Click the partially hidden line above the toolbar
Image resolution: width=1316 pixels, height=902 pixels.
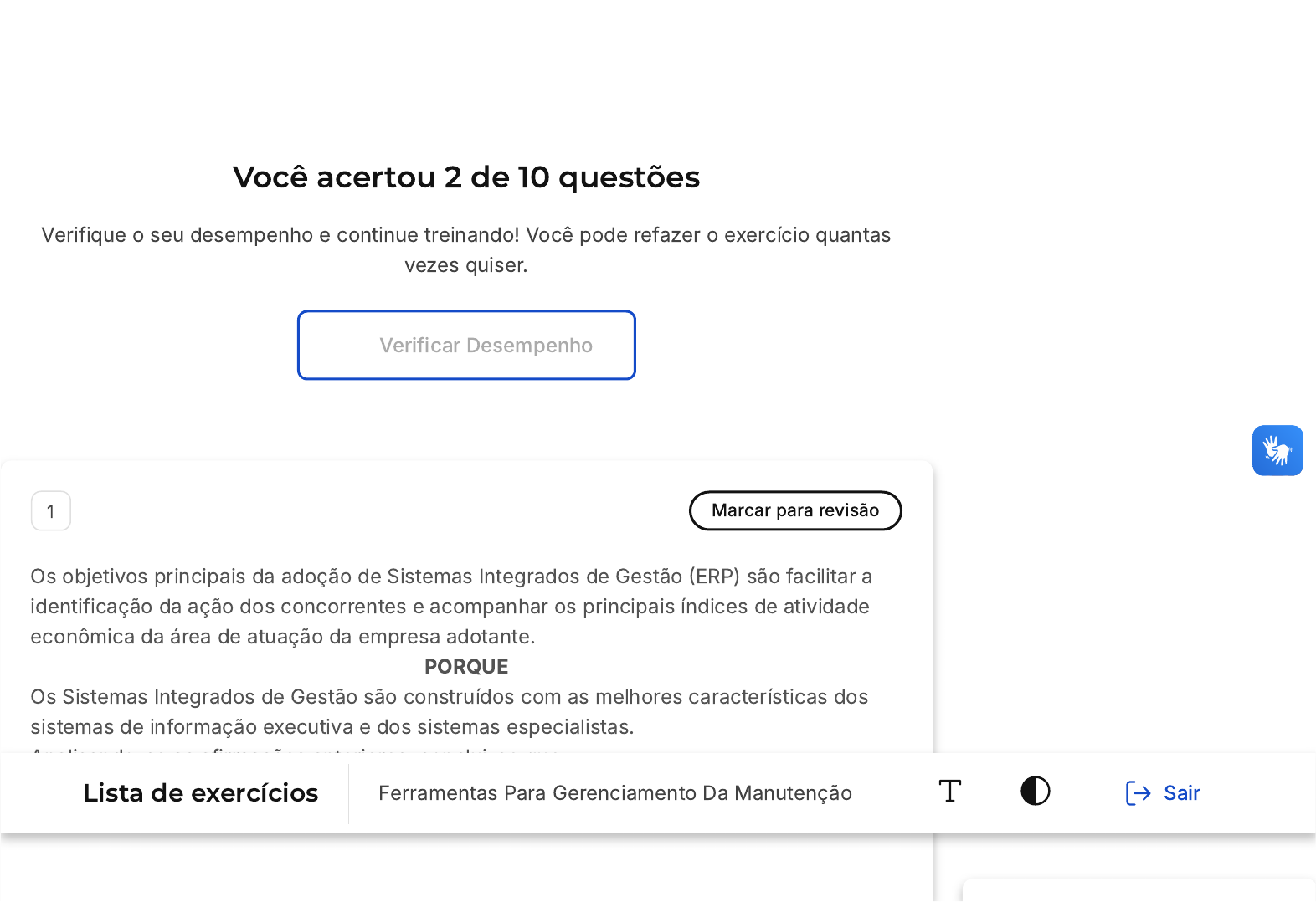[x=293, y=749]
